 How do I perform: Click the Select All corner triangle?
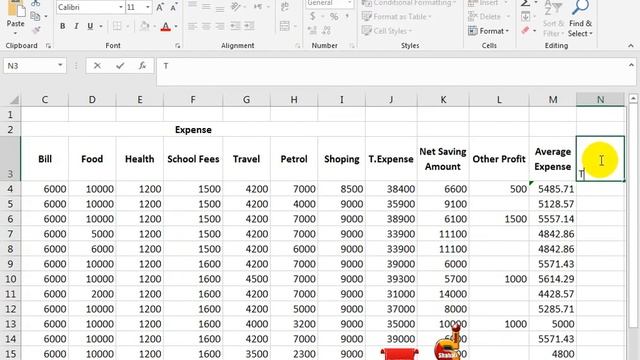click(14, 100)
